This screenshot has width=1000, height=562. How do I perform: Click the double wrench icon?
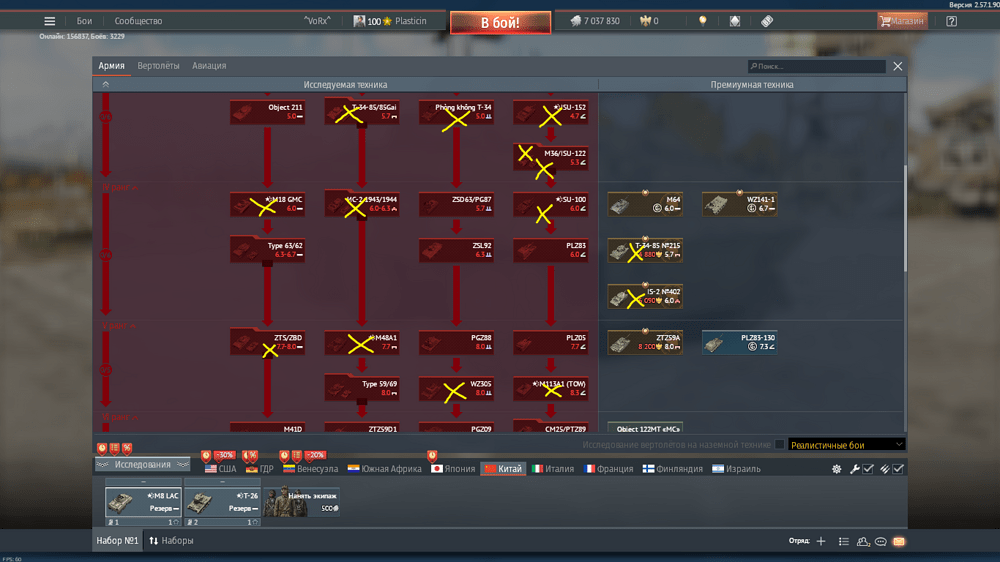pos(885,469)
